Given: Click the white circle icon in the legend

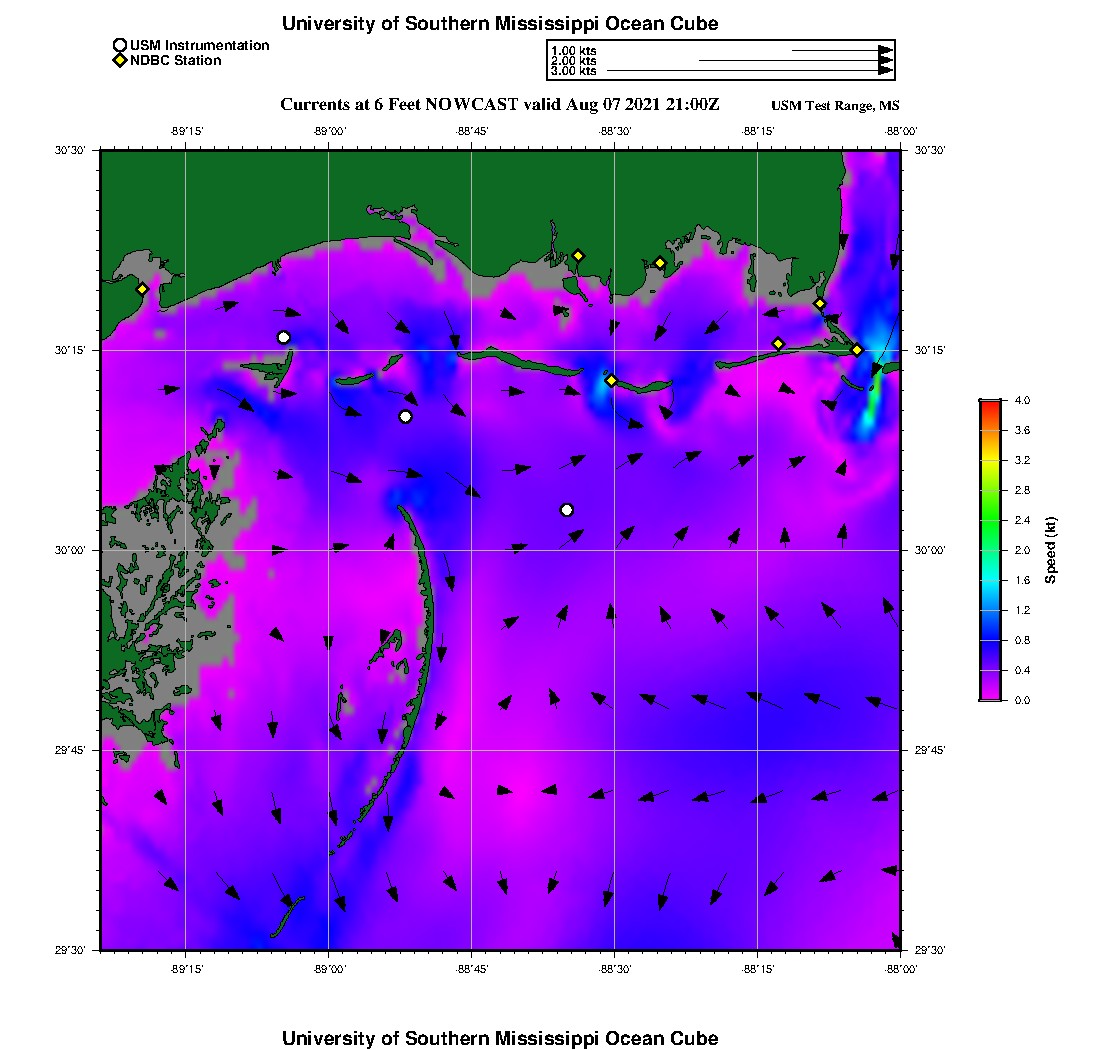Looking at the screenshot, I should click(120, 45).
